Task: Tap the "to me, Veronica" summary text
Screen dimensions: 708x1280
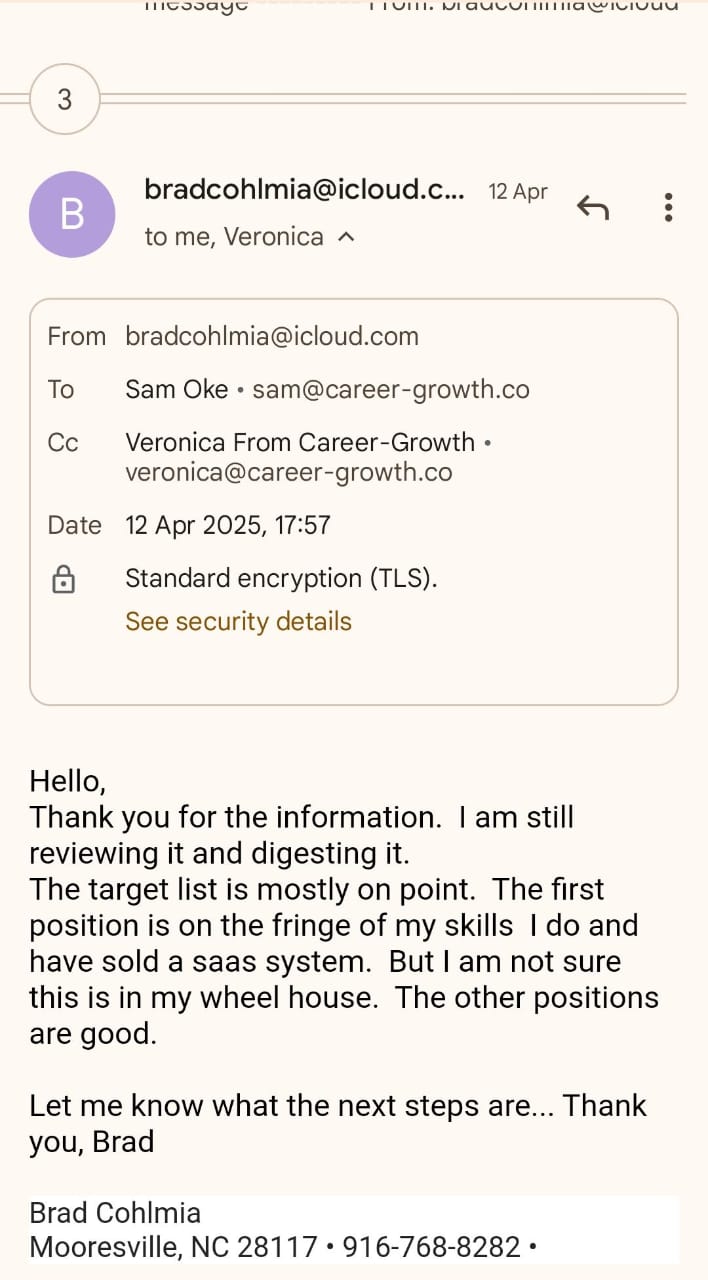Action: [234, 237]
